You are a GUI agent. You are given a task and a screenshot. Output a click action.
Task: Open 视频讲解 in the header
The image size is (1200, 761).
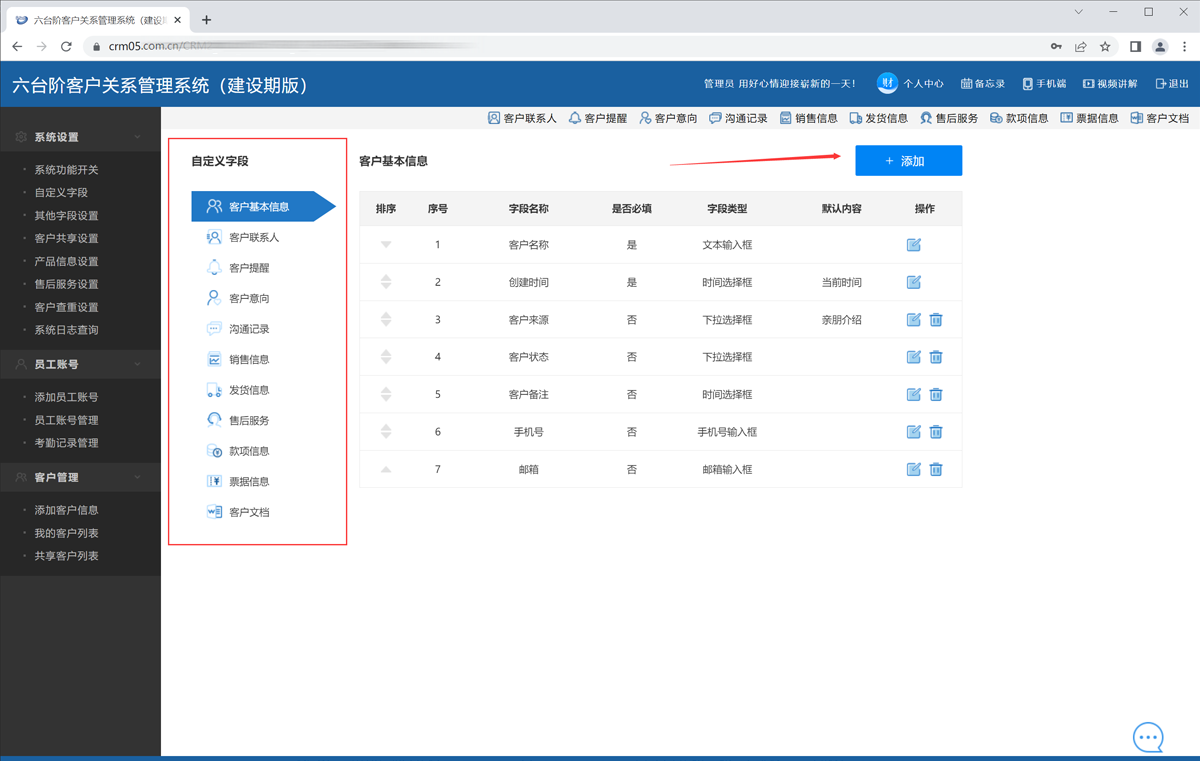click(x=1110, y=84)
